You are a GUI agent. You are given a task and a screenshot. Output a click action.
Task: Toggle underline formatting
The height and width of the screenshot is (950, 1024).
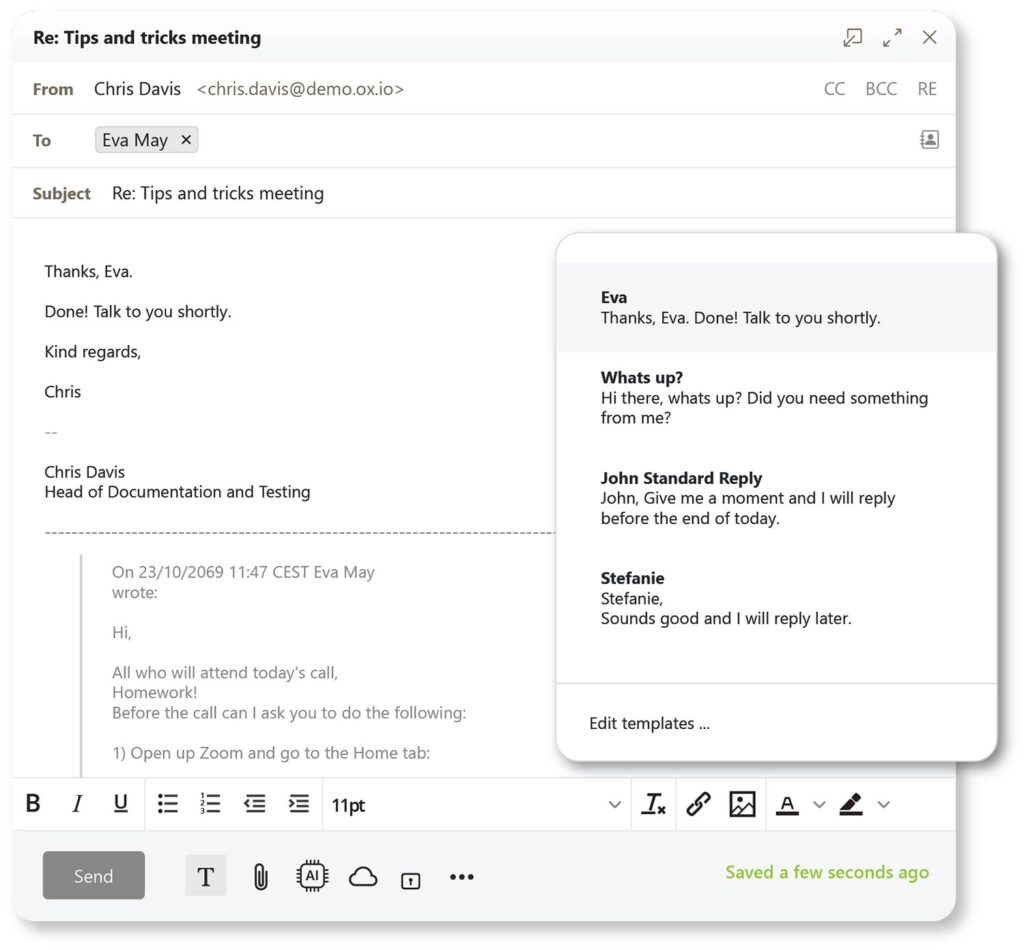click(121, 804)
